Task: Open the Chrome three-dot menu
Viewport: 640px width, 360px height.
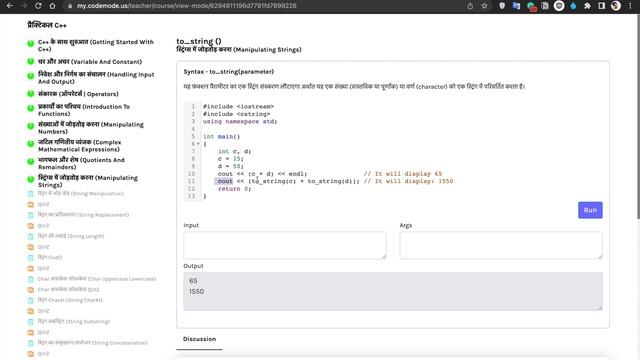Action: (x=630, y=6)
